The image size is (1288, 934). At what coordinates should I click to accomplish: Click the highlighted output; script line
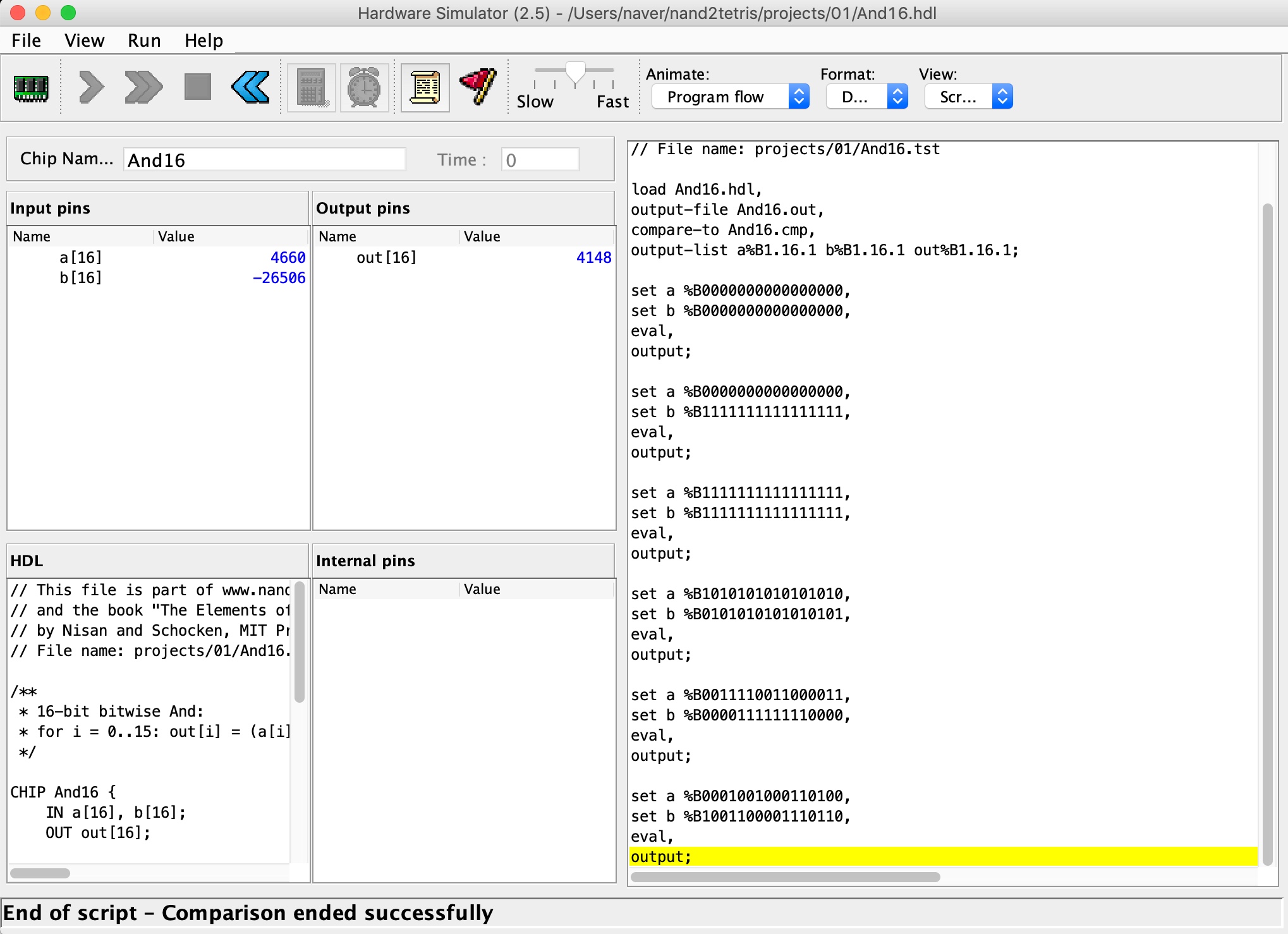tap(943, 857)
